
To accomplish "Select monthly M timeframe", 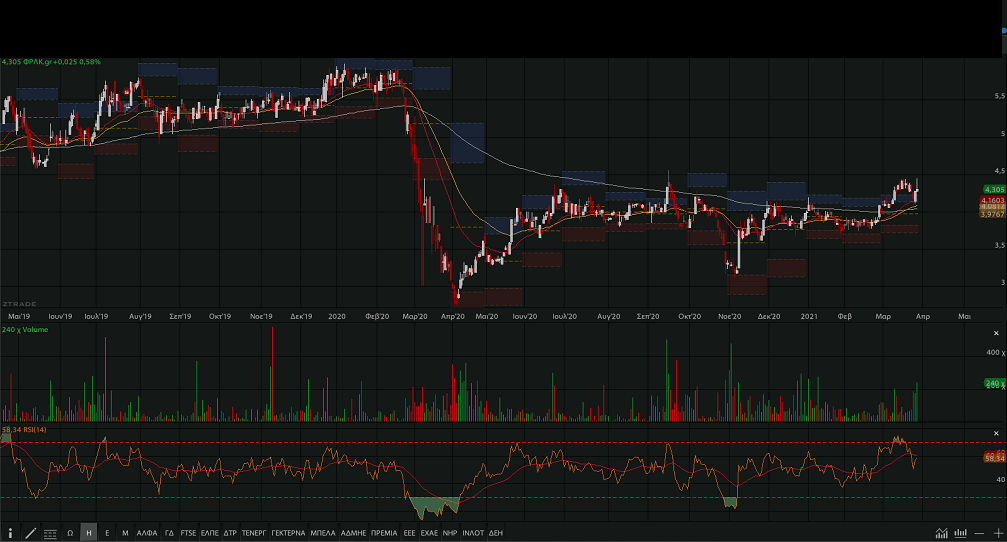I will [x=125, y=533].
